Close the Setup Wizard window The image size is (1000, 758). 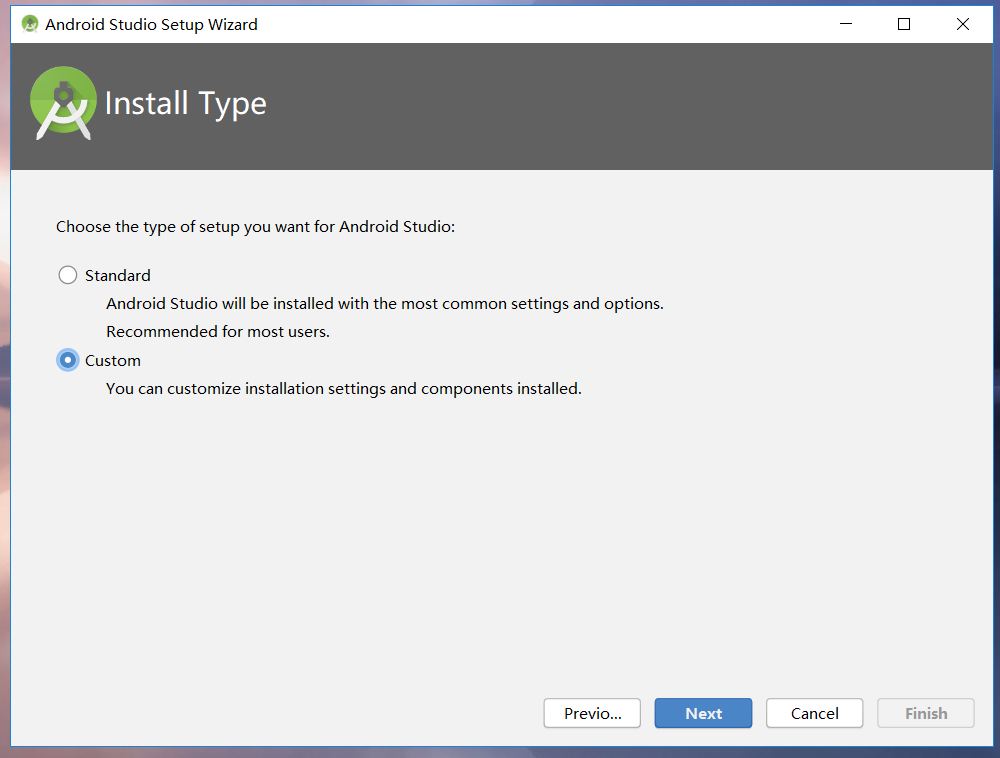(963, 24)
